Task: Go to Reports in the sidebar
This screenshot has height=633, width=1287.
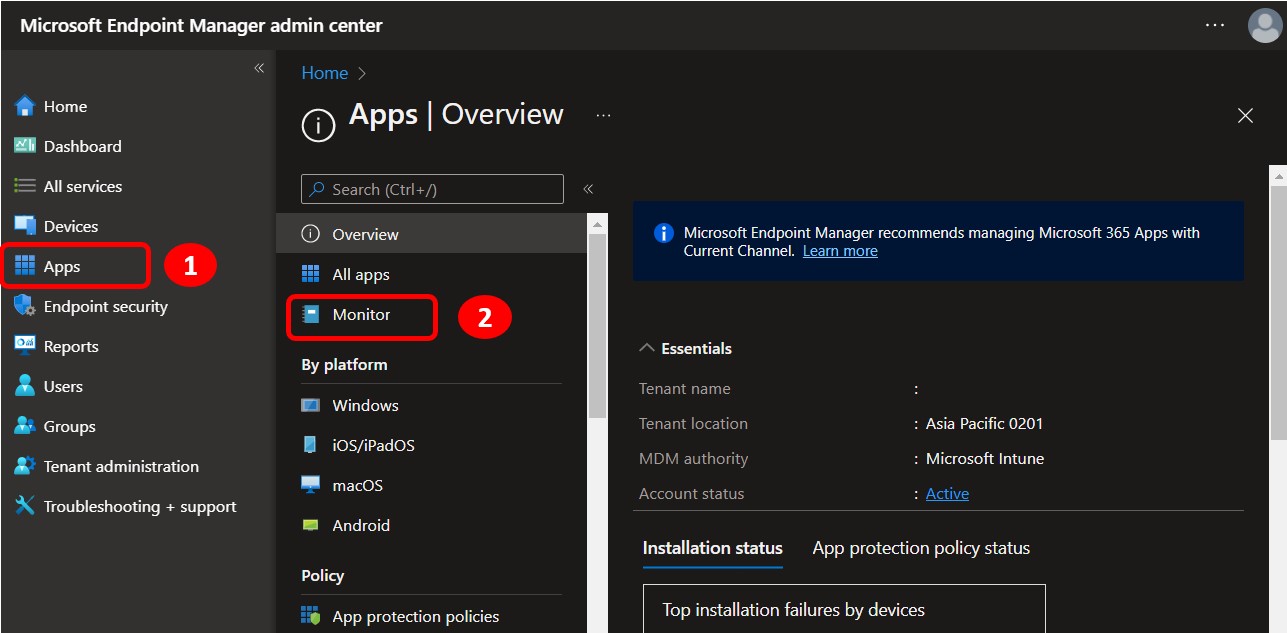Action: click(x=71, y=346)
